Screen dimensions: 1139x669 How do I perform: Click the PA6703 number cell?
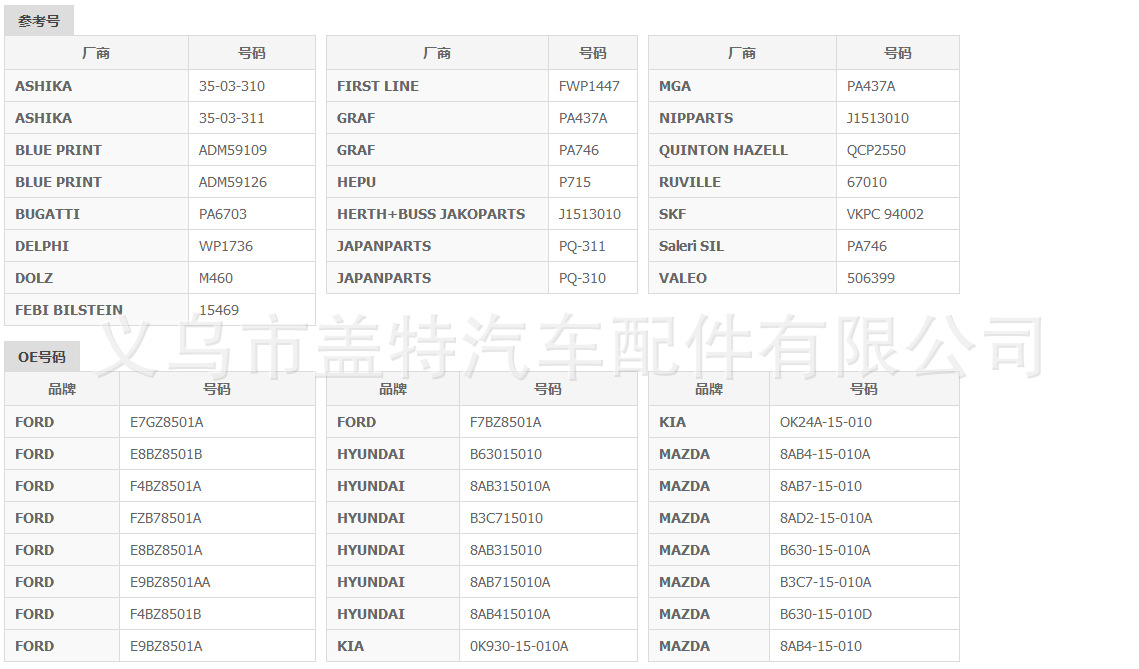pos(251,214)
